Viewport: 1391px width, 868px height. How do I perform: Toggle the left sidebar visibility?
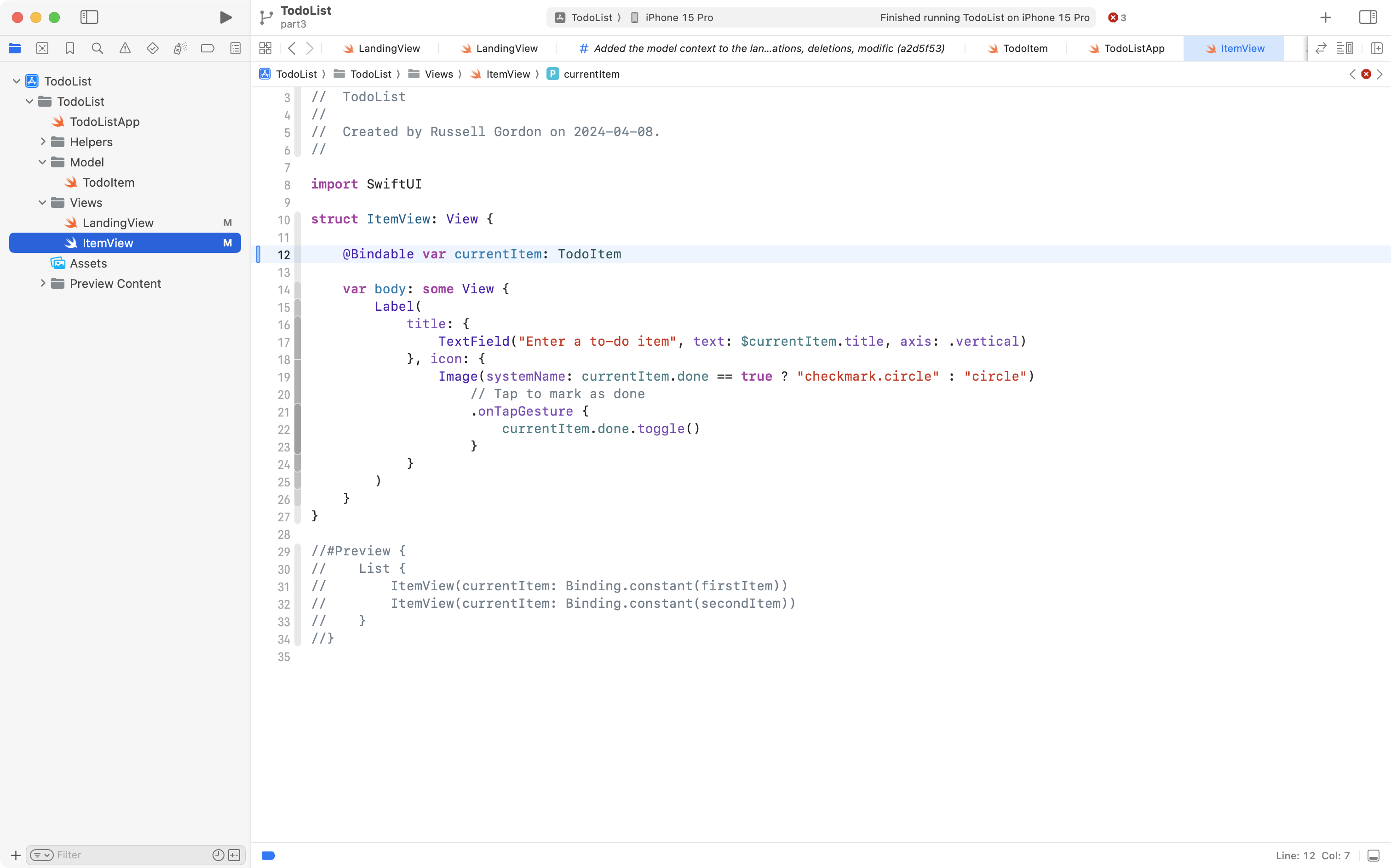coord(90,17)
